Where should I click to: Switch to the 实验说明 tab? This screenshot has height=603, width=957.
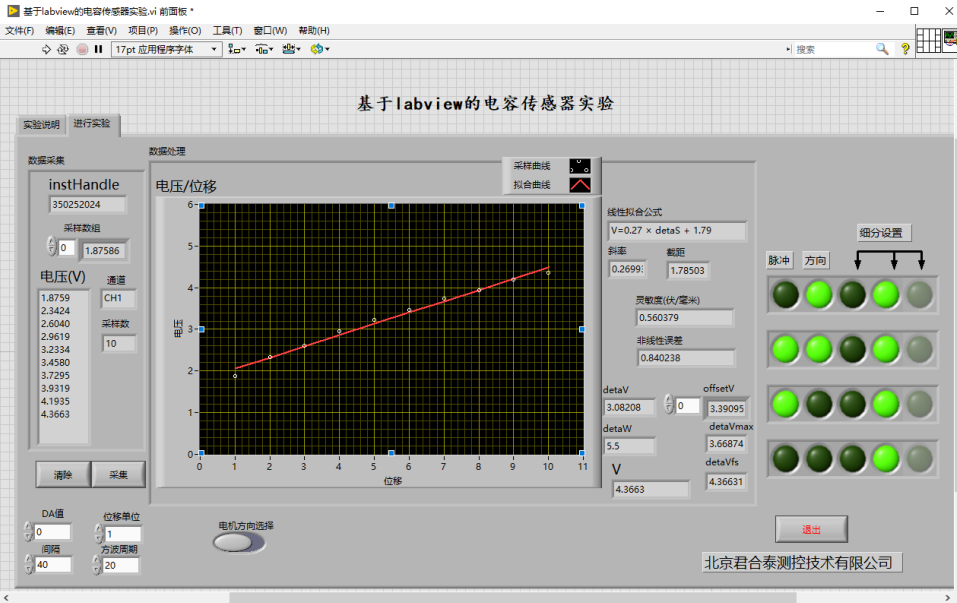tap(41, 126)
